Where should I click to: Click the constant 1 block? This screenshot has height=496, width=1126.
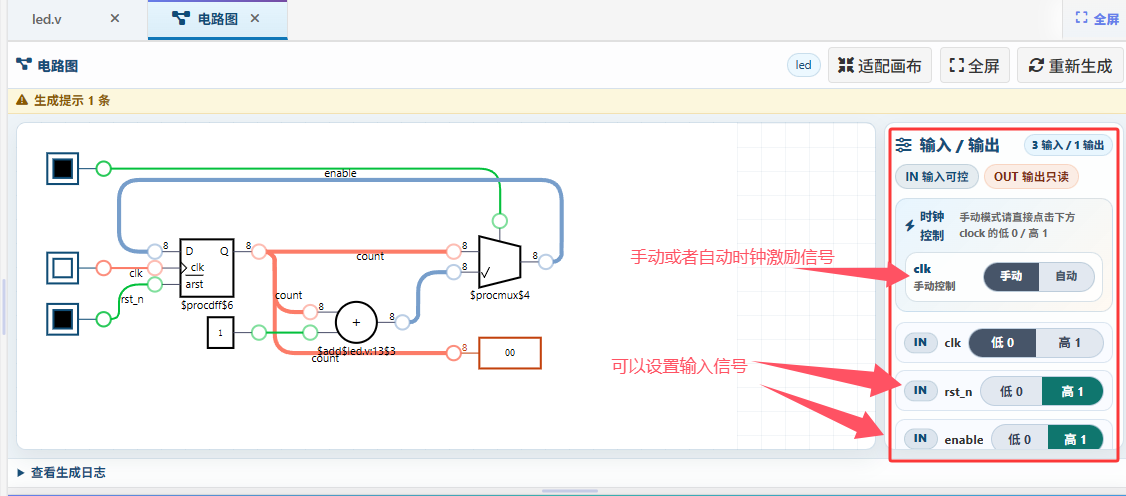(x=220, y=334)
